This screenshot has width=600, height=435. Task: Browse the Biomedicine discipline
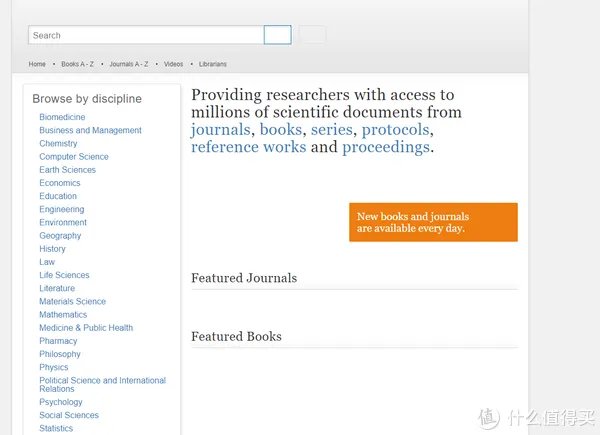(x=62, y=117)
